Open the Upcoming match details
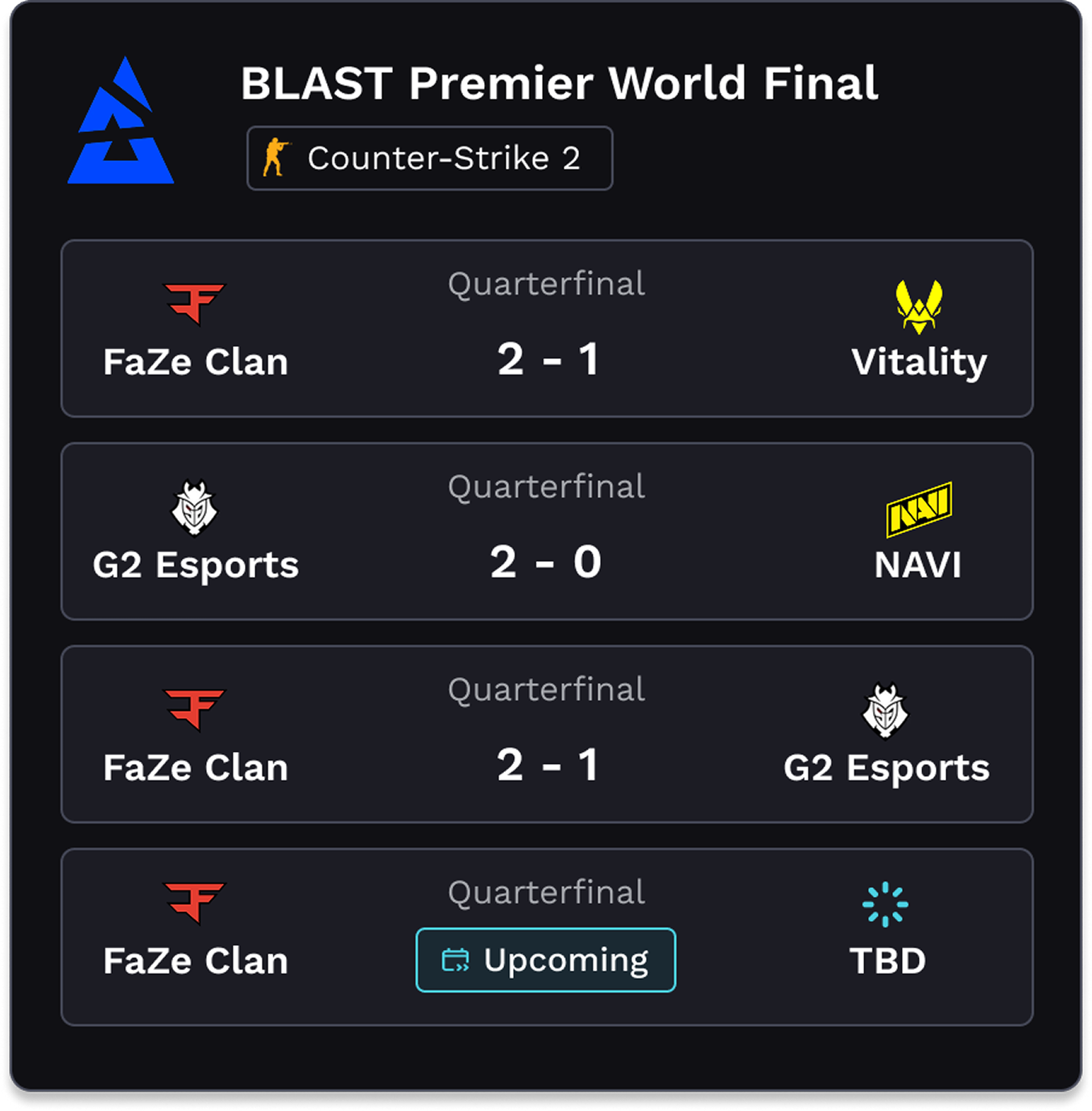Image resolution: width=1092 pixels, height=1111 pixels. tap(545, 960)
